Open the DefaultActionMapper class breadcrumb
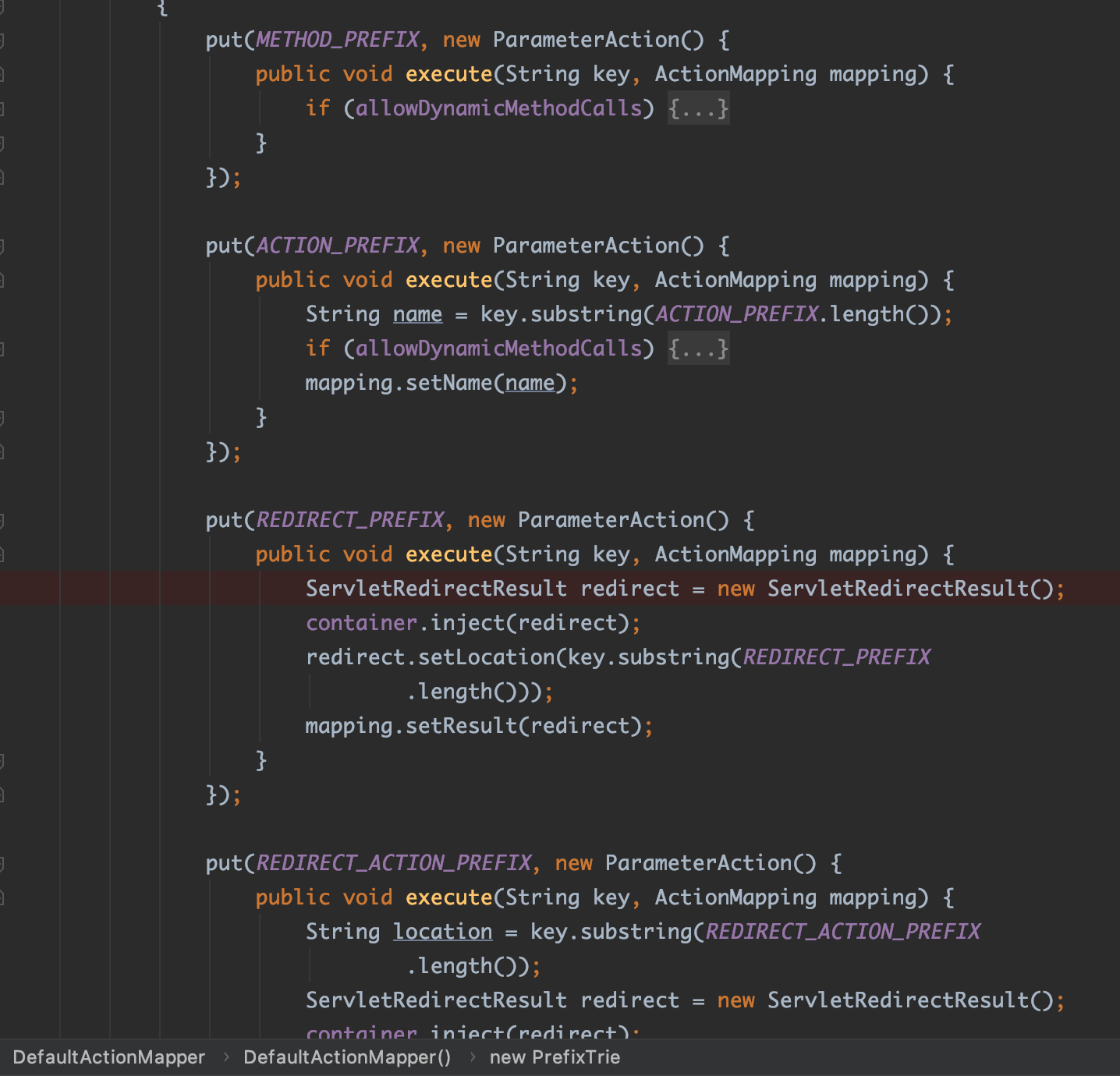Image resolution: width=1120 pixels, height=1076 pixels. [x=109, y=1057]
